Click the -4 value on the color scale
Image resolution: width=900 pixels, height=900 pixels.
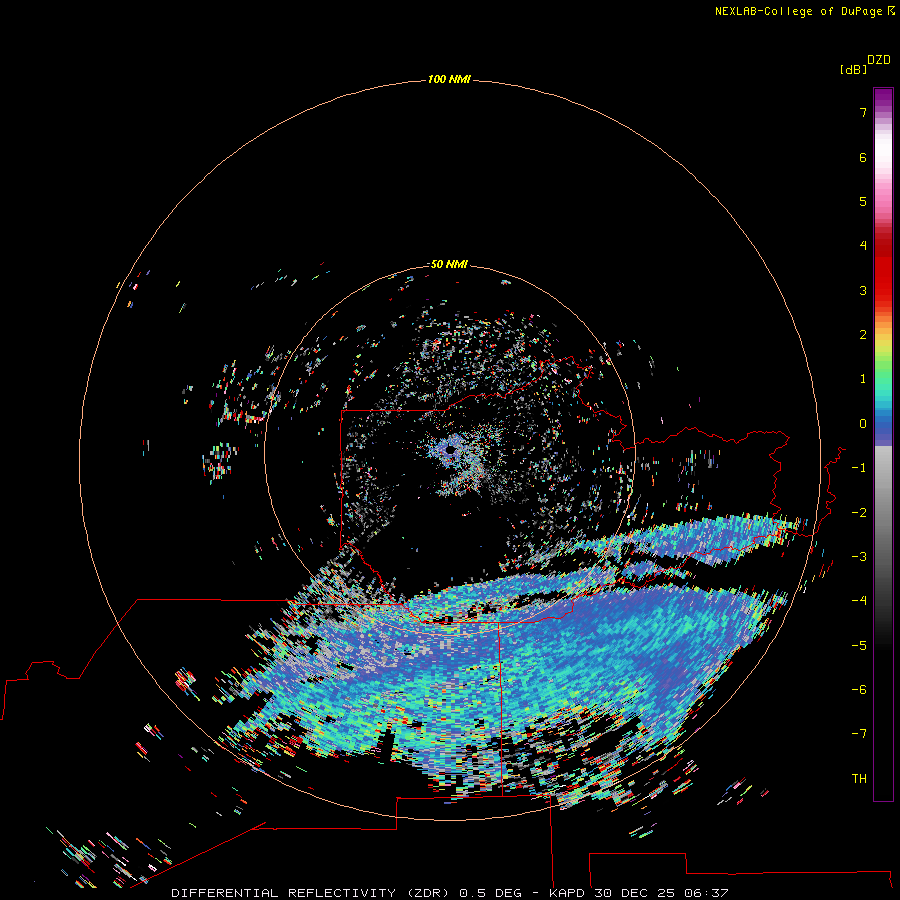(x=859, y=601)
